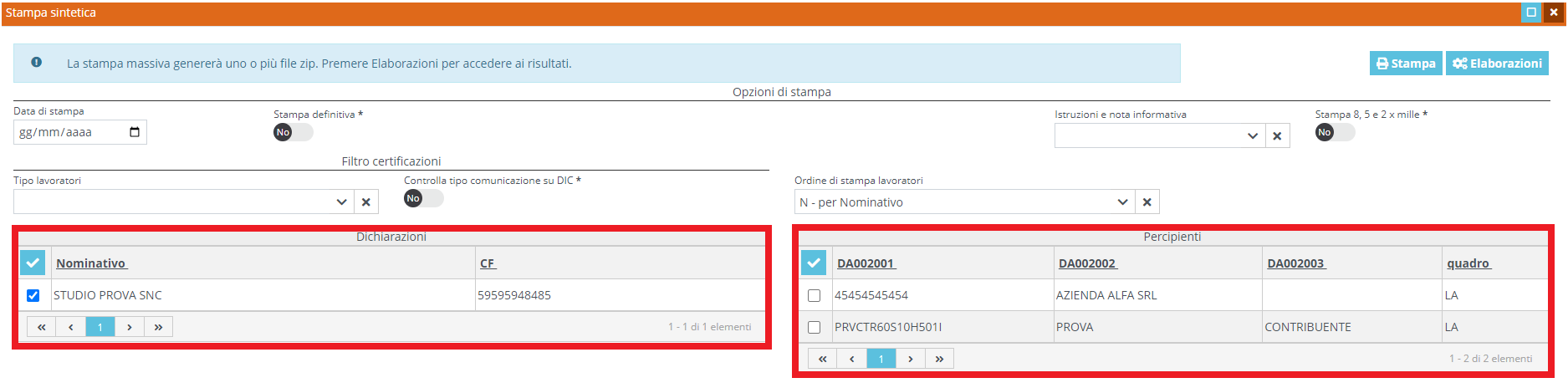This screenshot has height=388, width=1568.
Task: Select all rows in Dichiarazioni table
Action: (33, 263)
